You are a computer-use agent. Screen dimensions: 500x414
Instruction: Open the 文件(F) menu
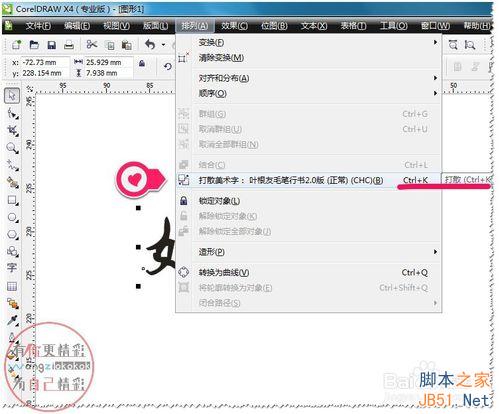[x=38, y=26]
